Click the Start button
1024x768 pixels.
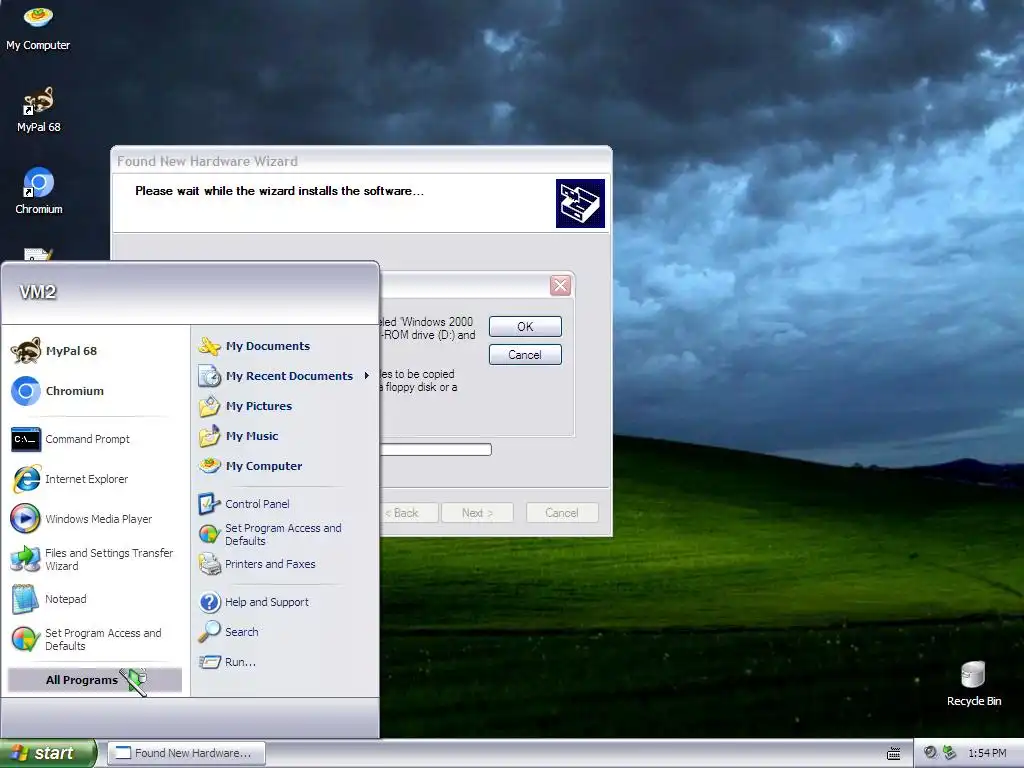click(48, 753)
